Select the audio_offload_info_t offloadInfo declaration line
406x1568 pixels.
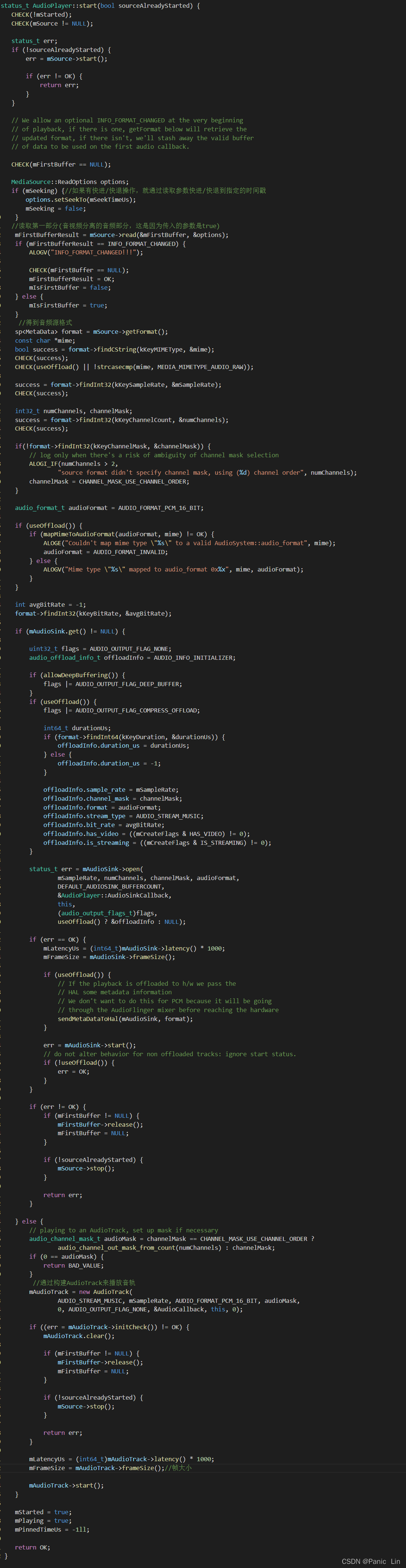132,658
